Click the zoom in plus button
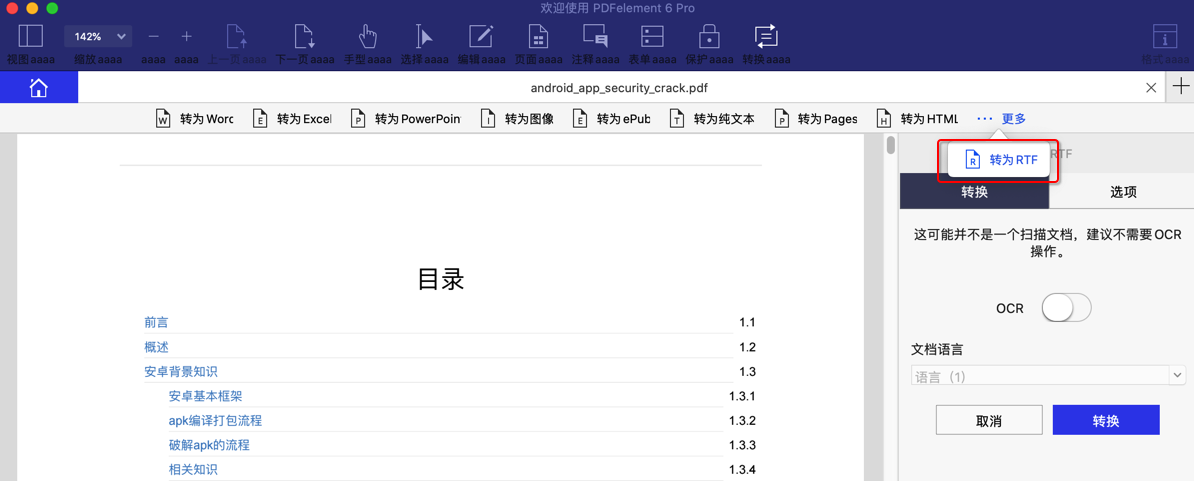Screen dimensions: 1194x481 pyautogui.click(x=187, y=37)
